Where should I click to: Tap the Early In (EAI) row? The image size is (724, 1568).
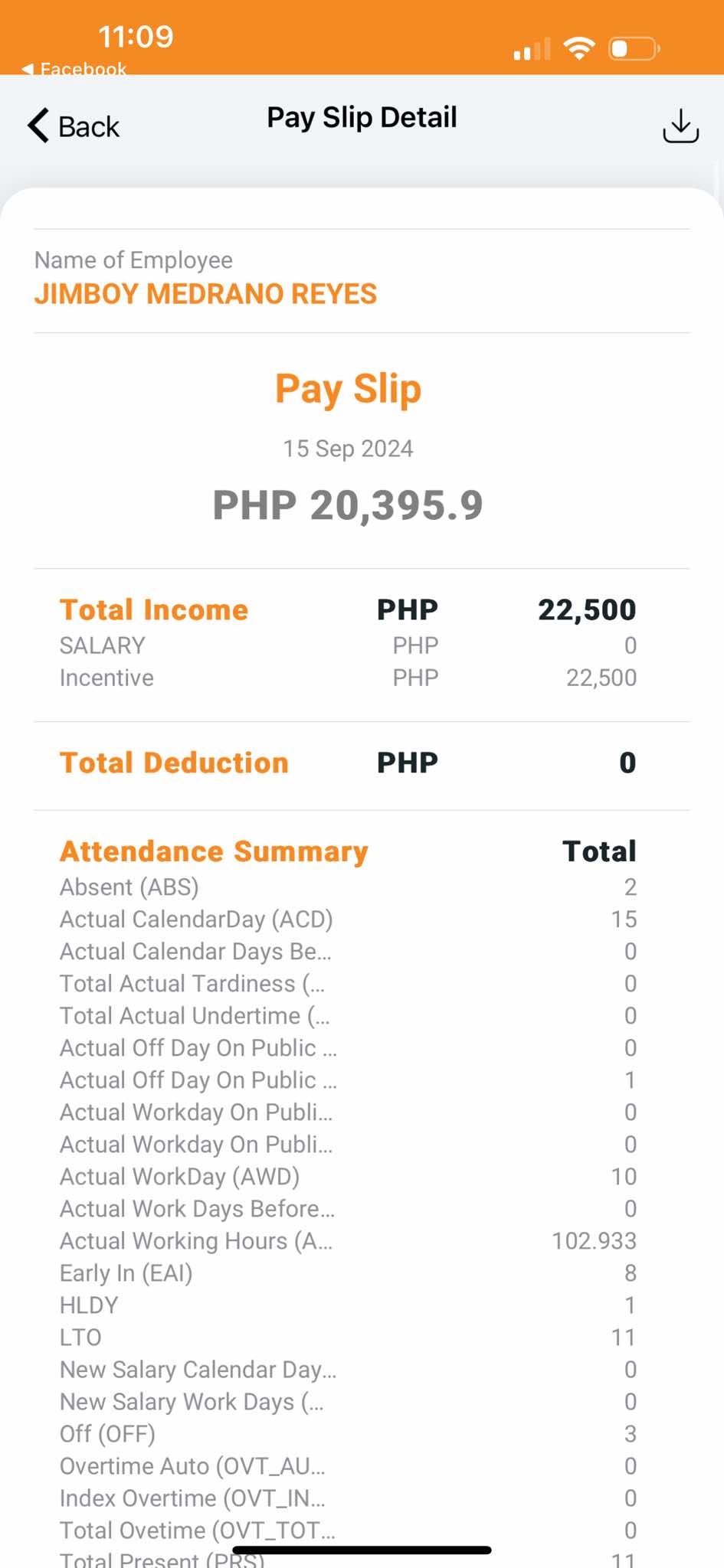[347, 1272]
